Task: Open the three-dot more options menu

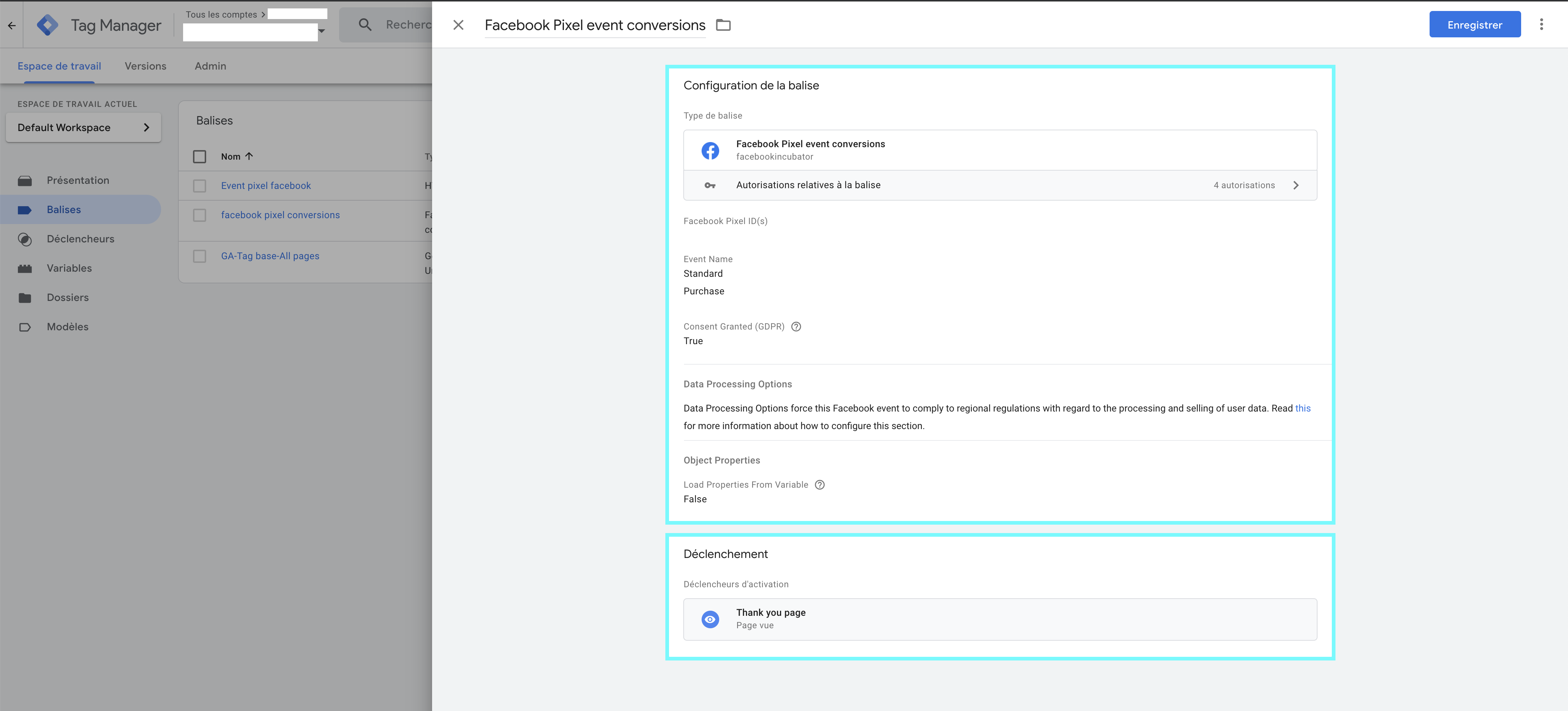Action: tap(1541, 25)
